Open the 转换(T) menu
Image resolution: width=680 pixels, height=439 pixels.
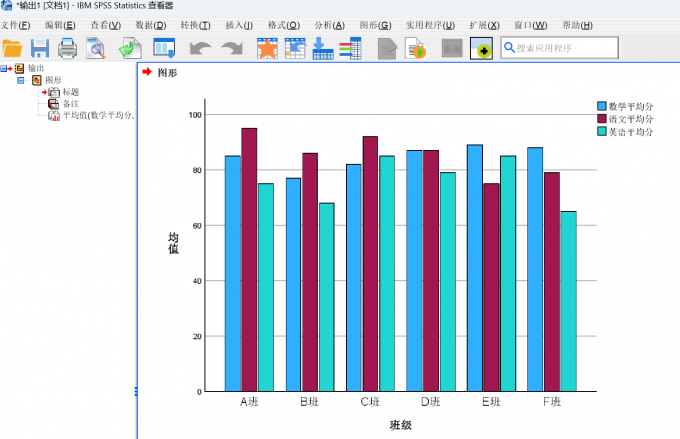point(196,25)
